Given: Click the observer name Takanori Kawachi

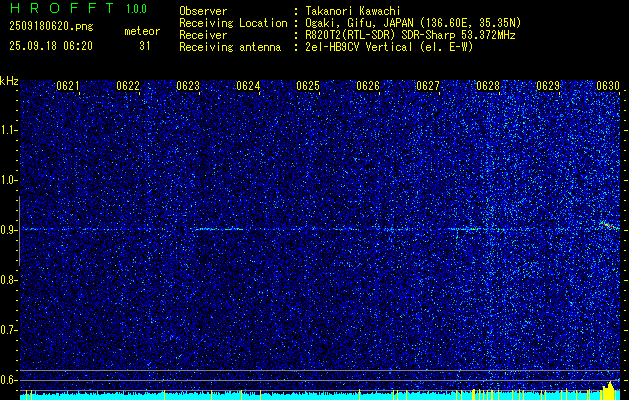Looking at the screenshot, I should click(353, 11).
